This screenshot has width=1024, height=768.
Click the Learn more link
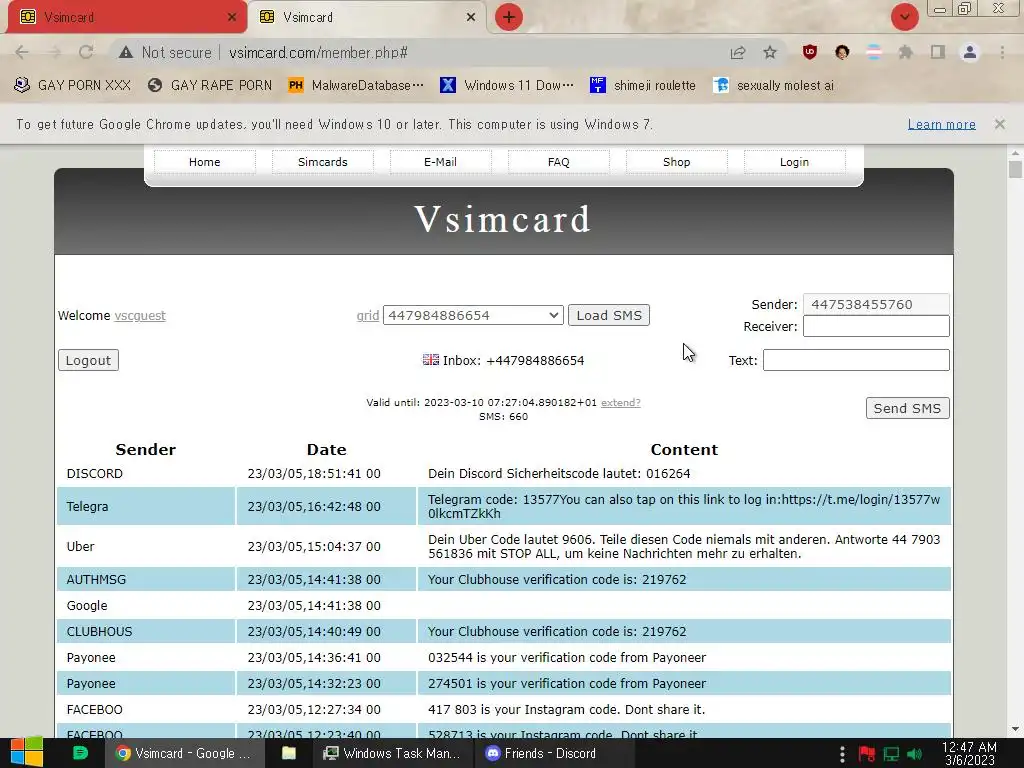(941, 124)
